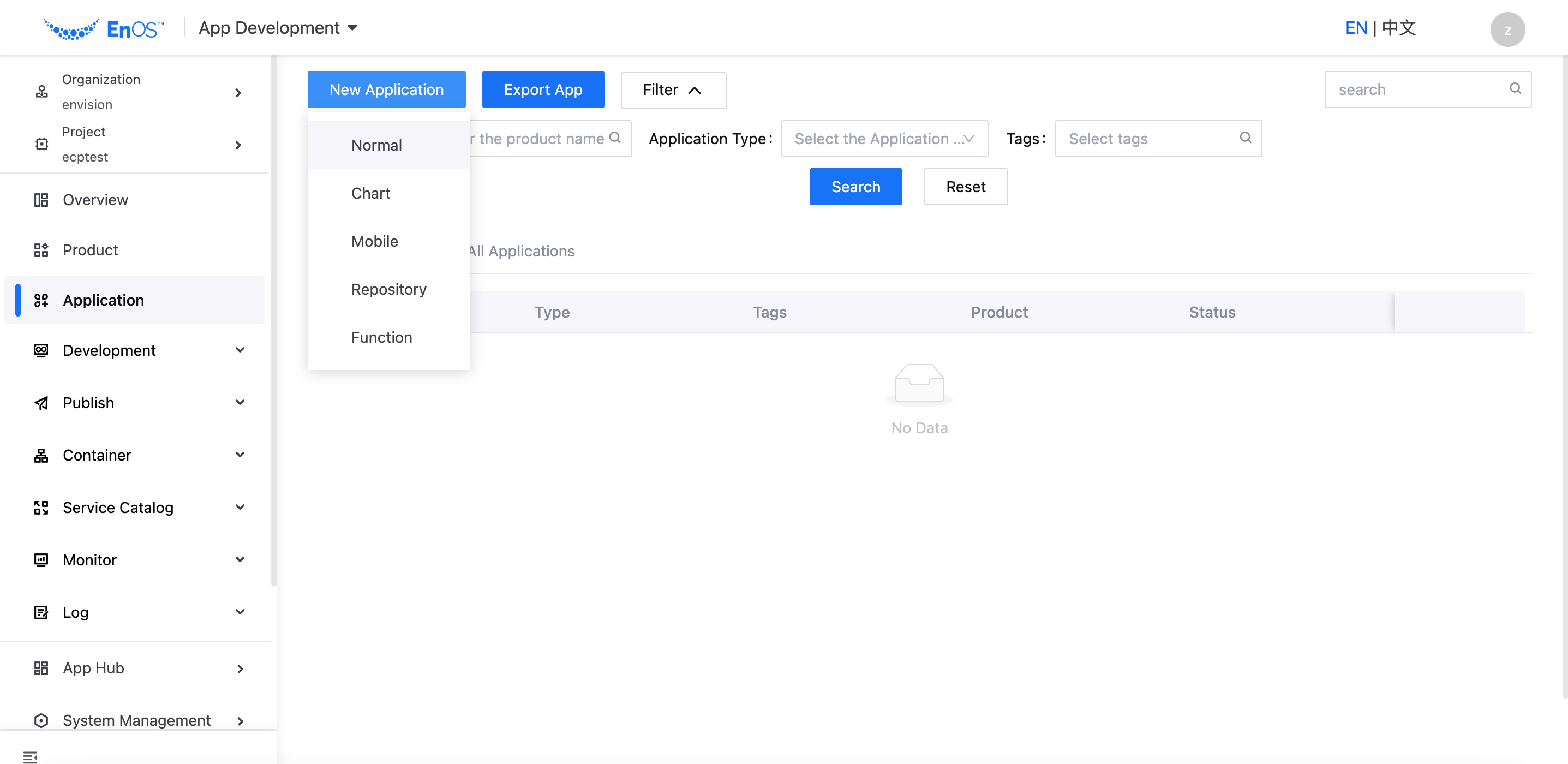Click the App Hub icon in sidebar
The height and width of the screenshot is (764, 1568).
[x=41, y=667]
